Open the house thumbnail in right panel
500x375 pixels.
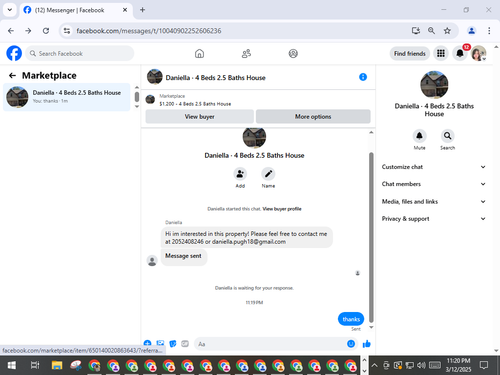(x=434, y=85)
